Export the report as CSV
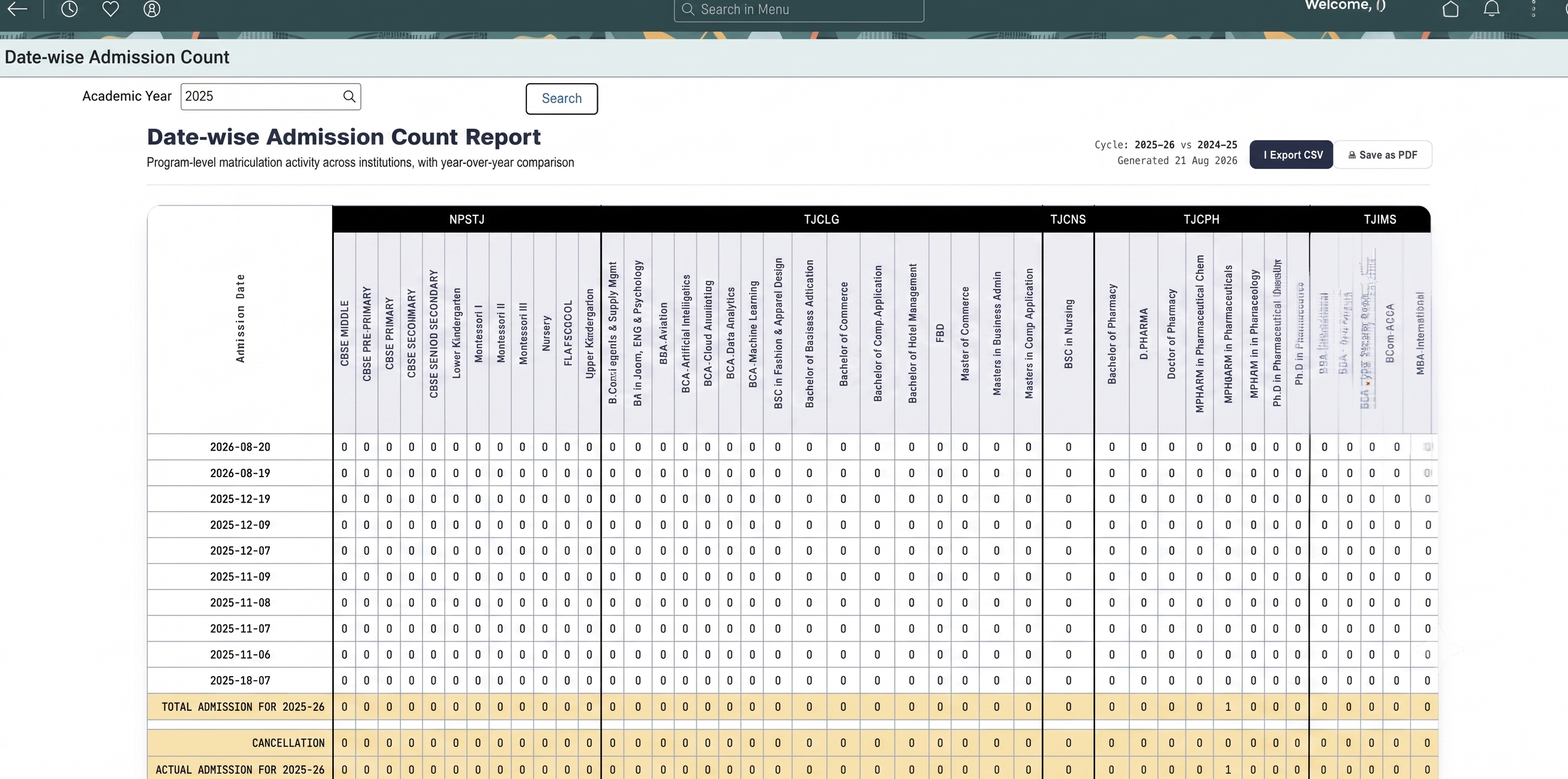The width and height of the screenshot is (1568, 779). click(1291, 155)
